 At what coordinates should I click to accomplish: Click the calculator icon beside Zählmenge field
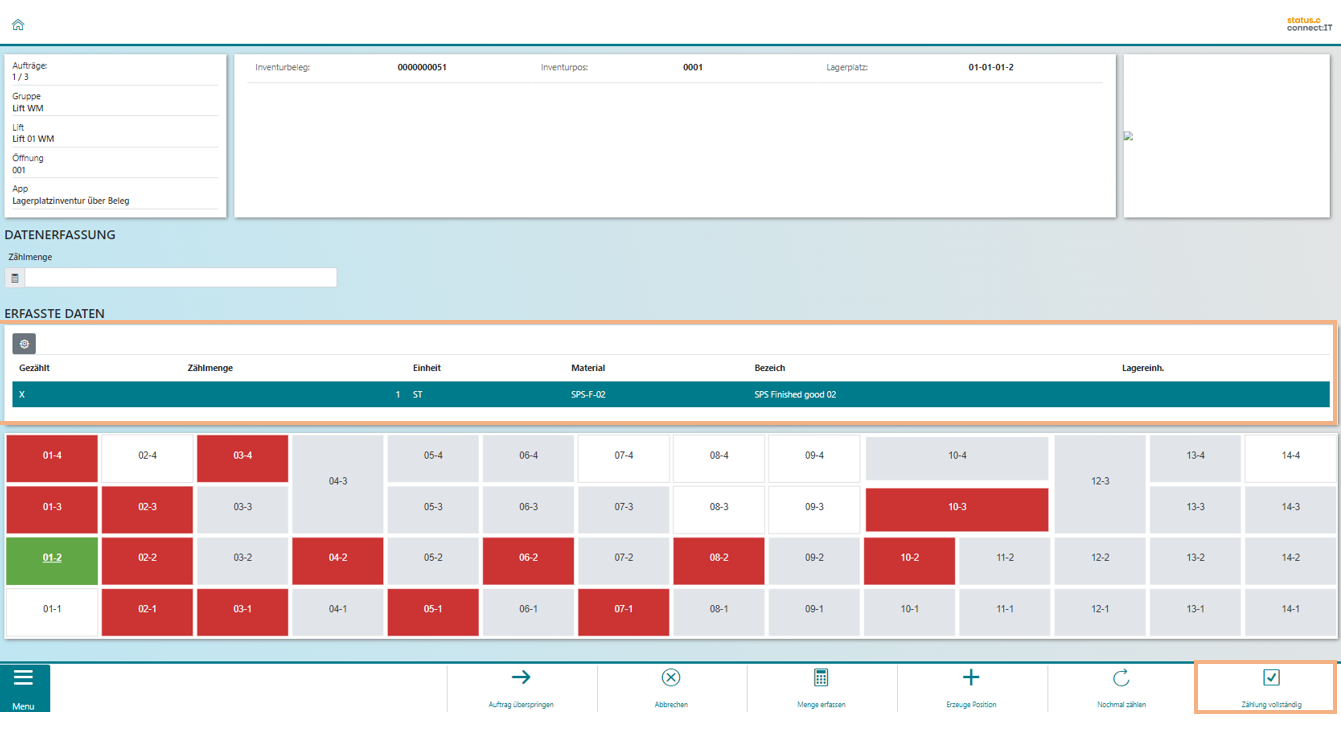(15, 278)
